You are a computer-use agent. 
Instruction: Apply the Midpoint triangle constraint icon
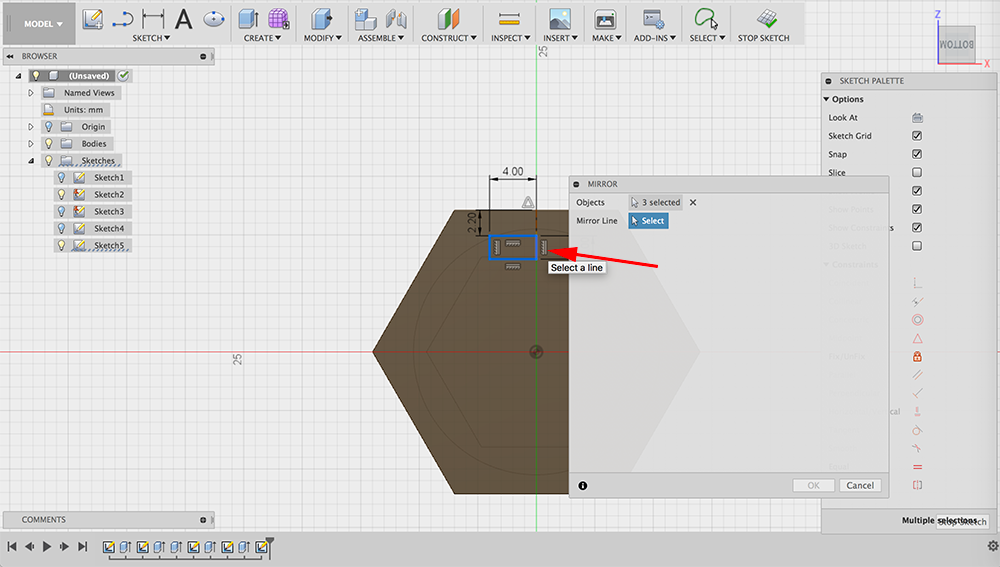tap(917, 338)
